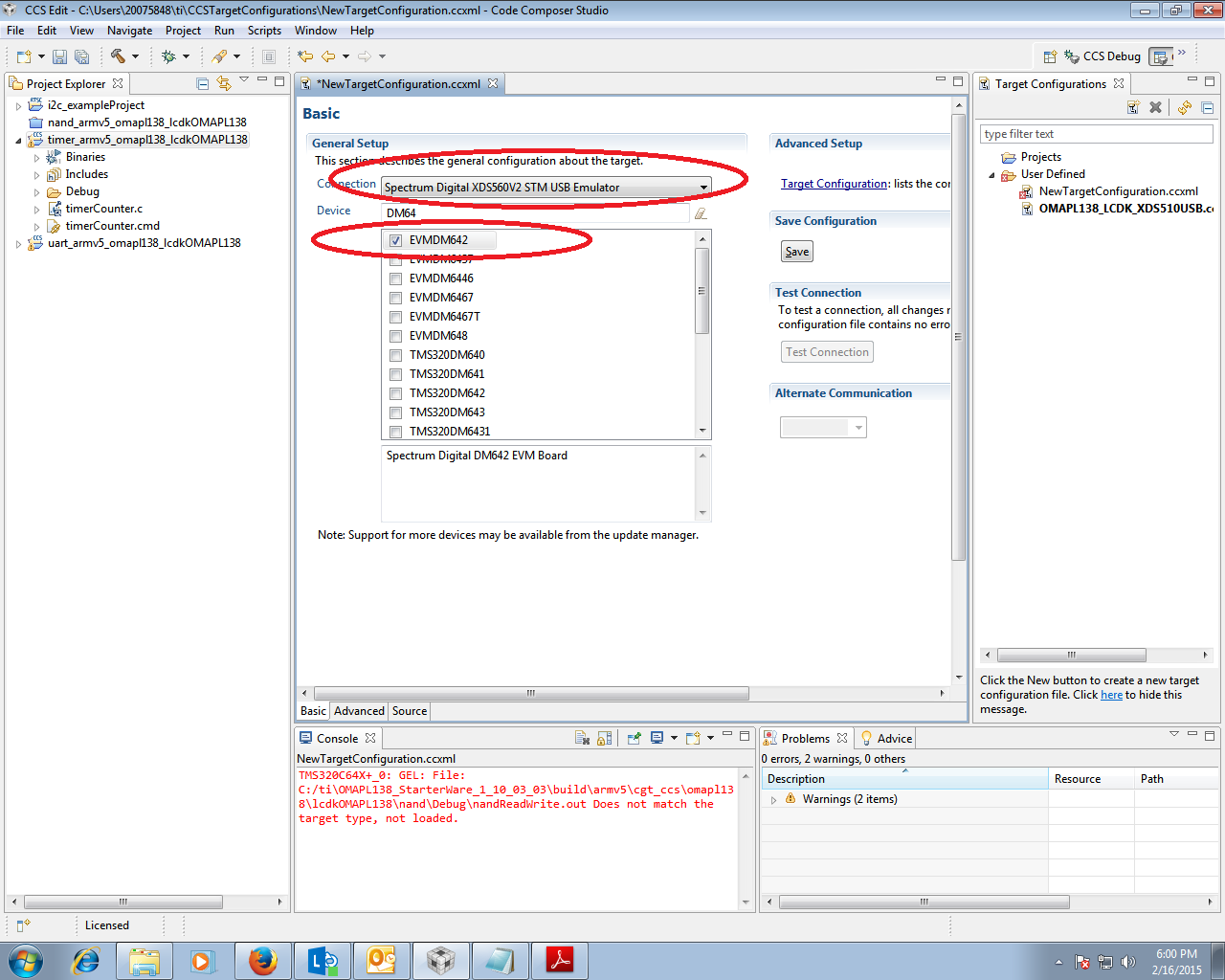Open Adobe Reader from the taskbar
This screenshot has height=980, width=1225.
(559, 960)
